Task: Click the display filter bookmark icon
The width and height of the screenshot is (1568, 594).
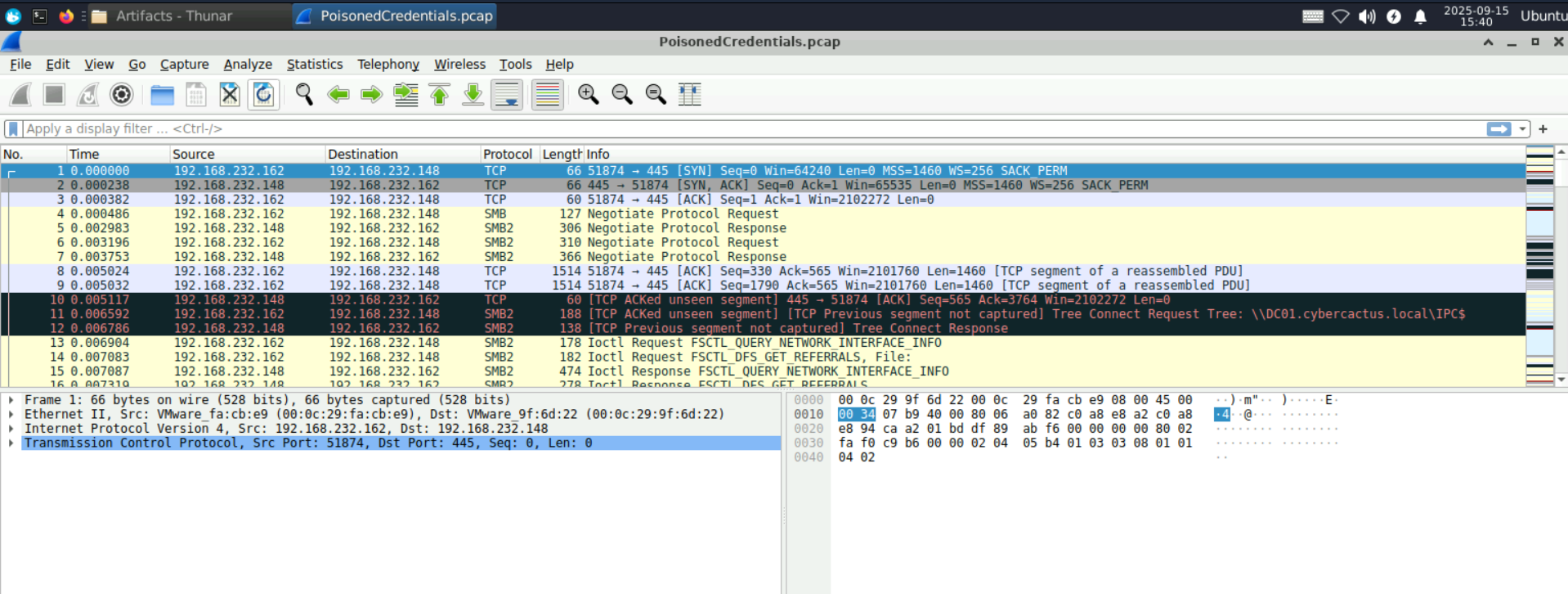Action: point(13,128)
